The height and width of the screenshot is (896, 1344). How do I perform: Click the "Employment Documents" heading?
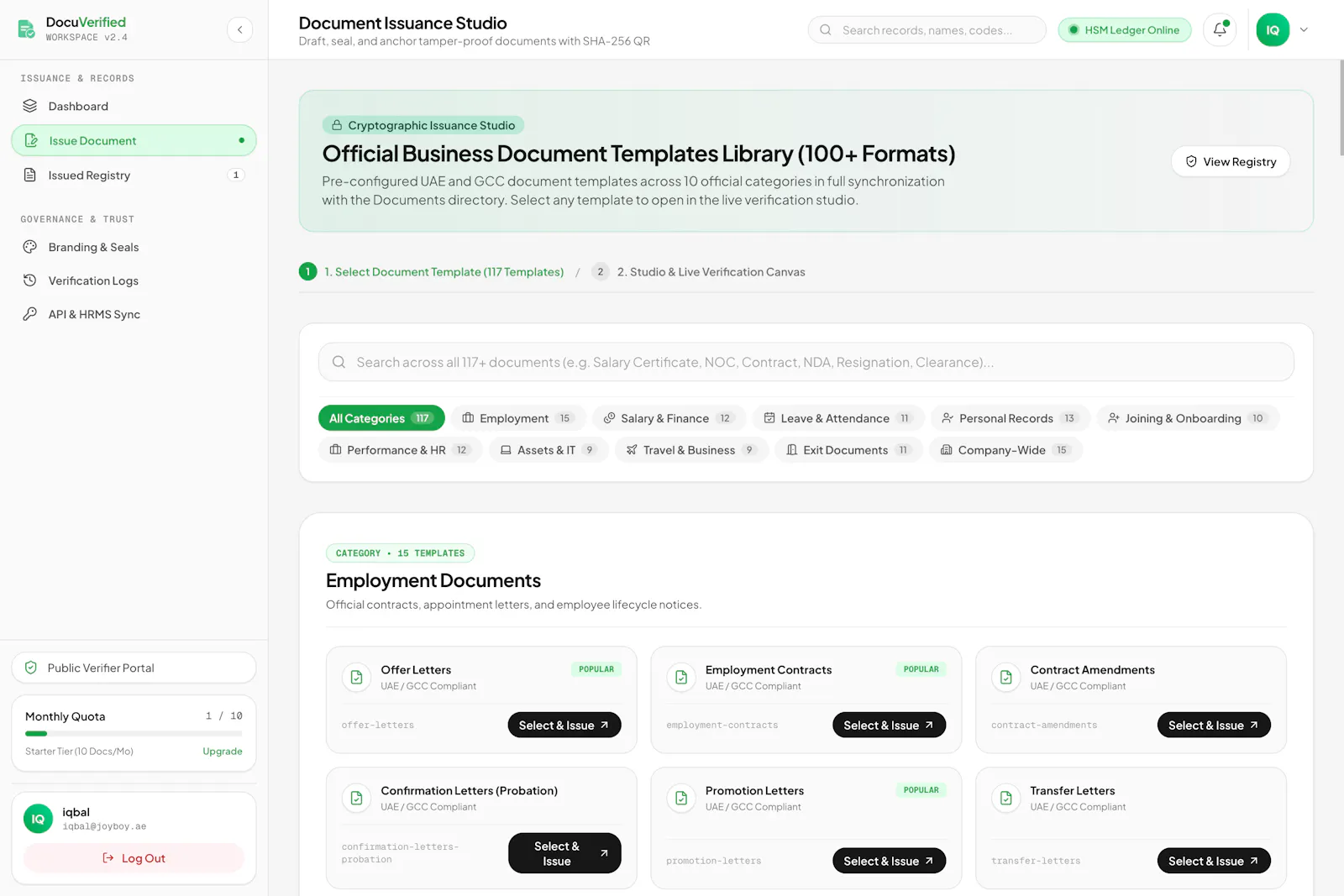[433, 580]
